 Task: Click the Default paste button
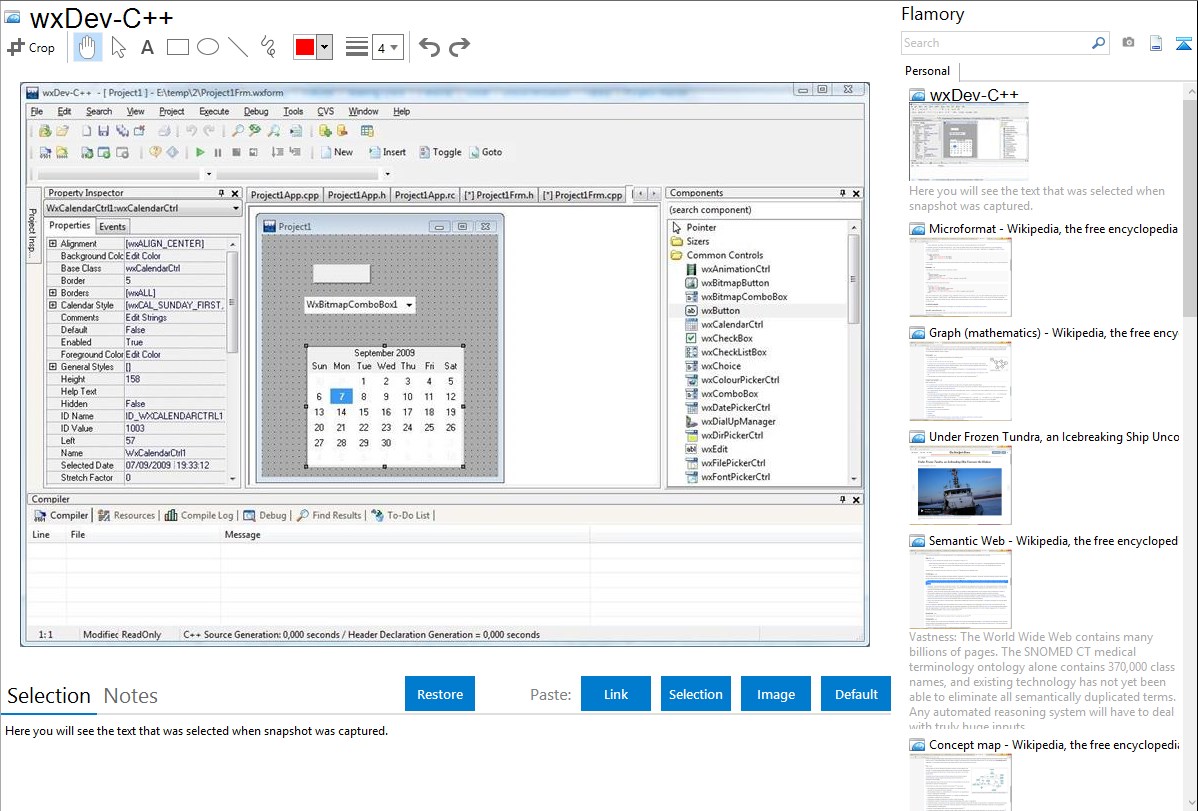click(856, 694)
